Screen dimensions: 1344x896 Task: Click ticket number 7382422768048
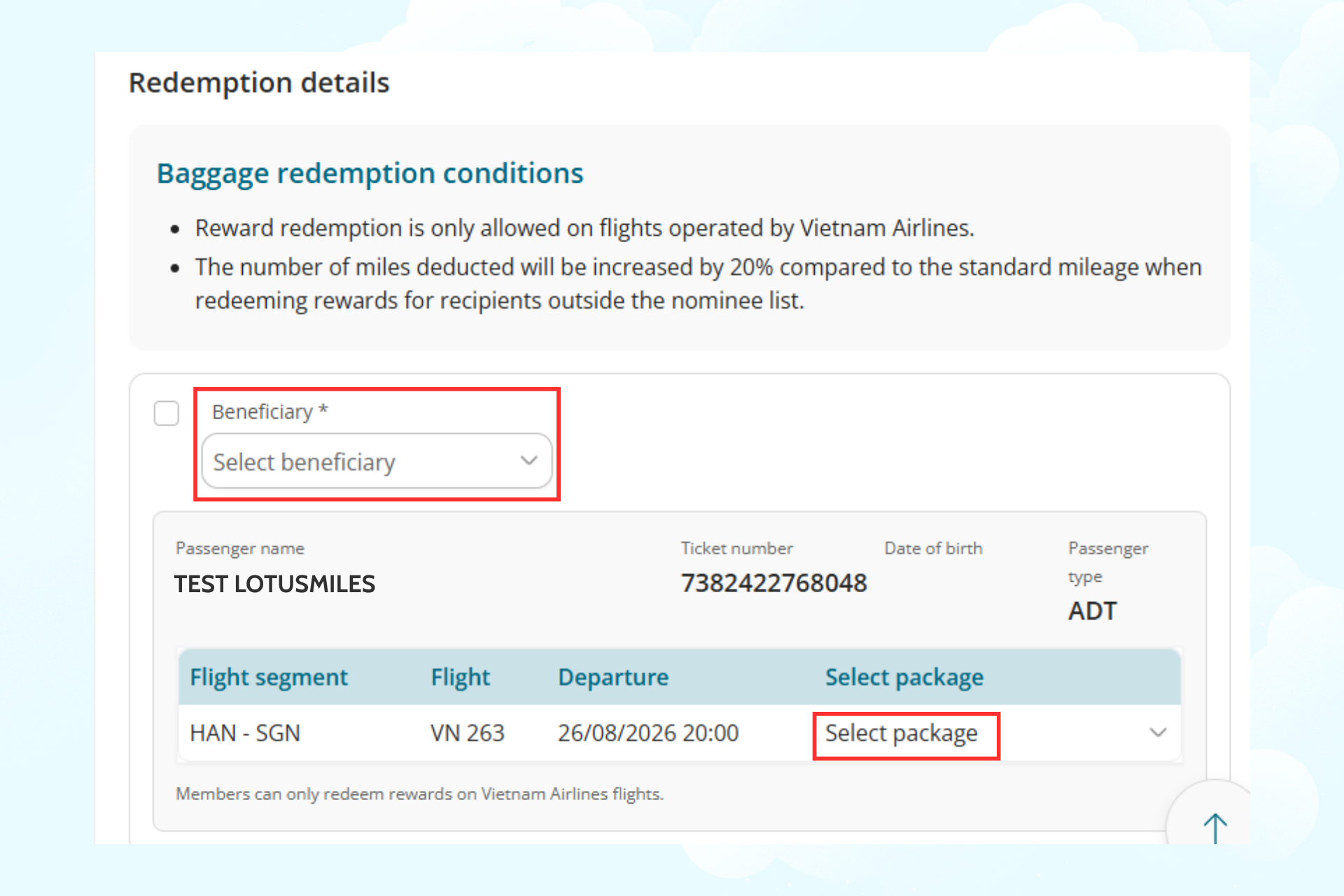point(774,583)
